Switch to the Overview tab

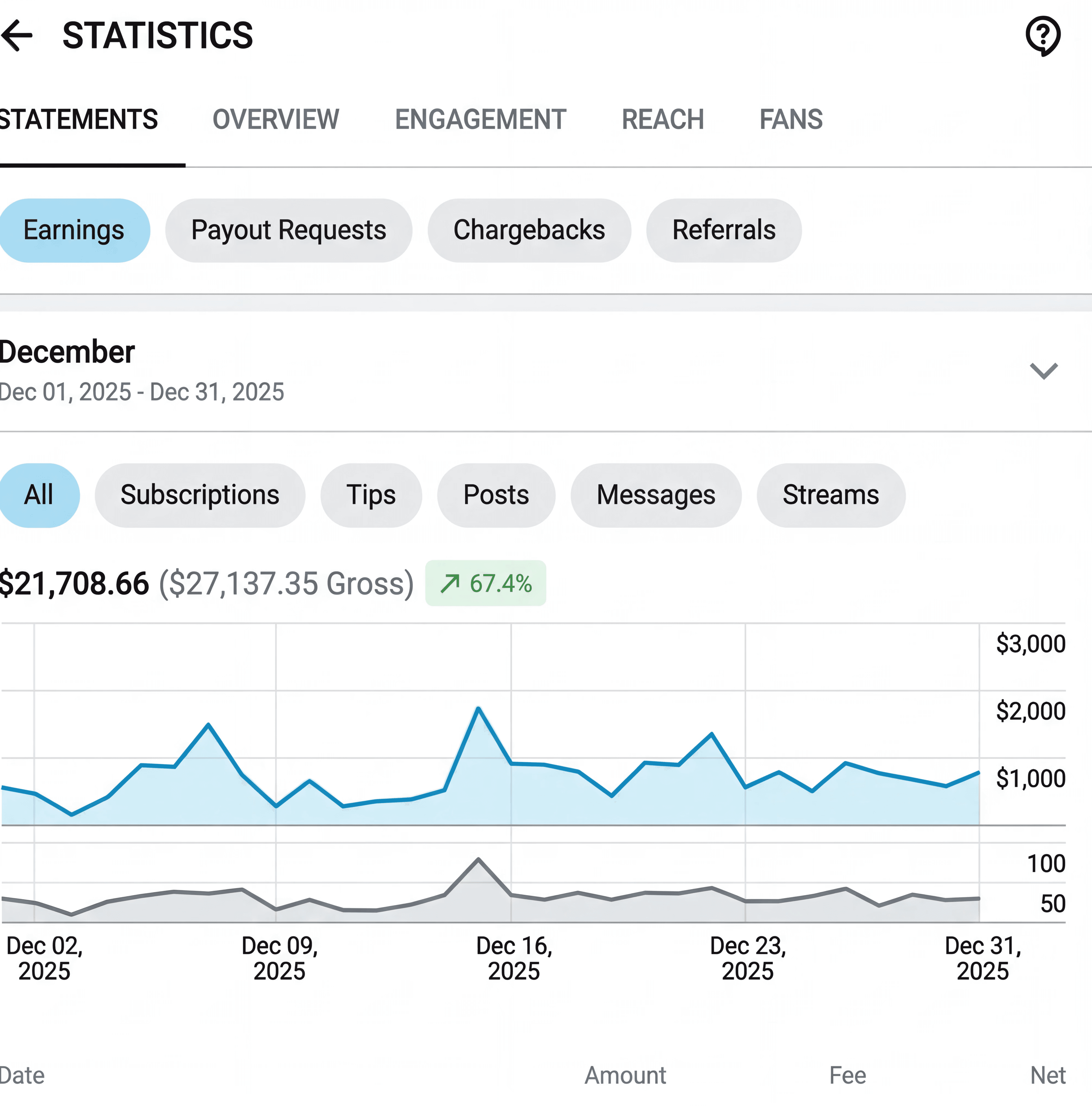(x=275, y=120)
